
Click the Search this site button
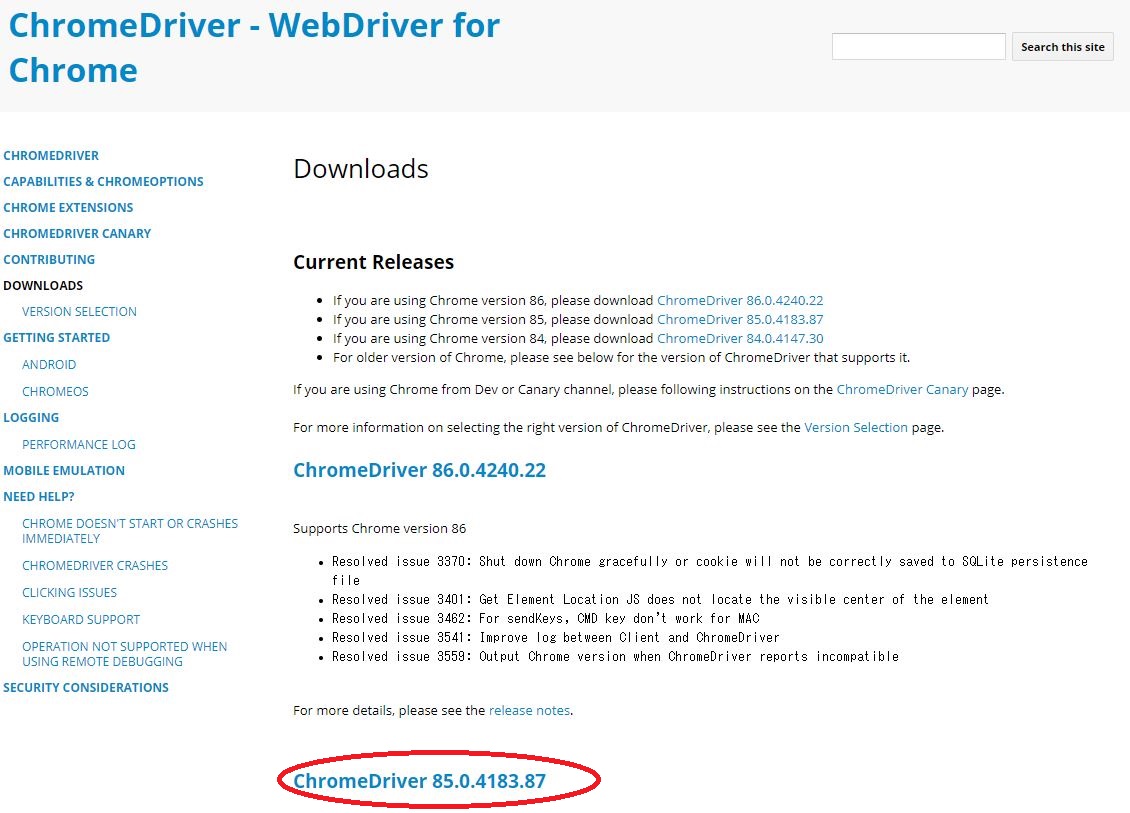(x=1062, y=46)
